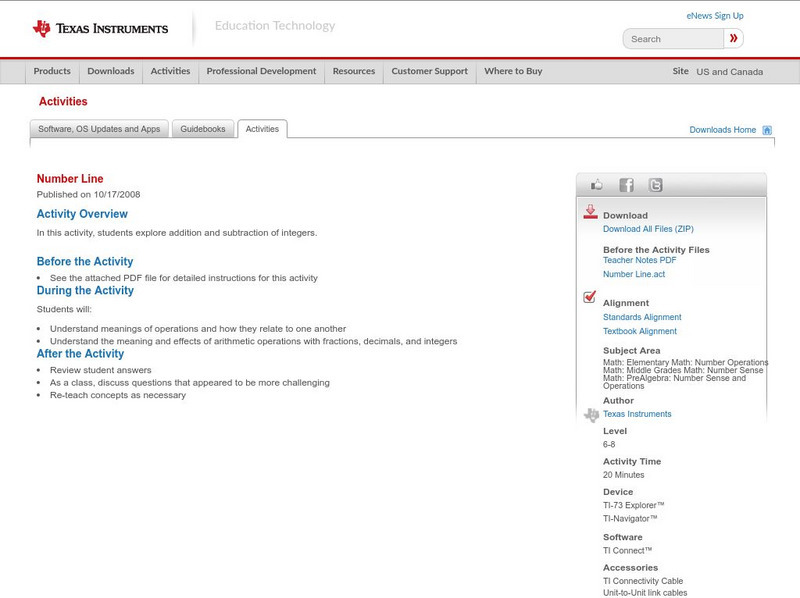Screen dimensions: 800x598
Task: Click the Downloads Home house icon
Action: [767, 130]
